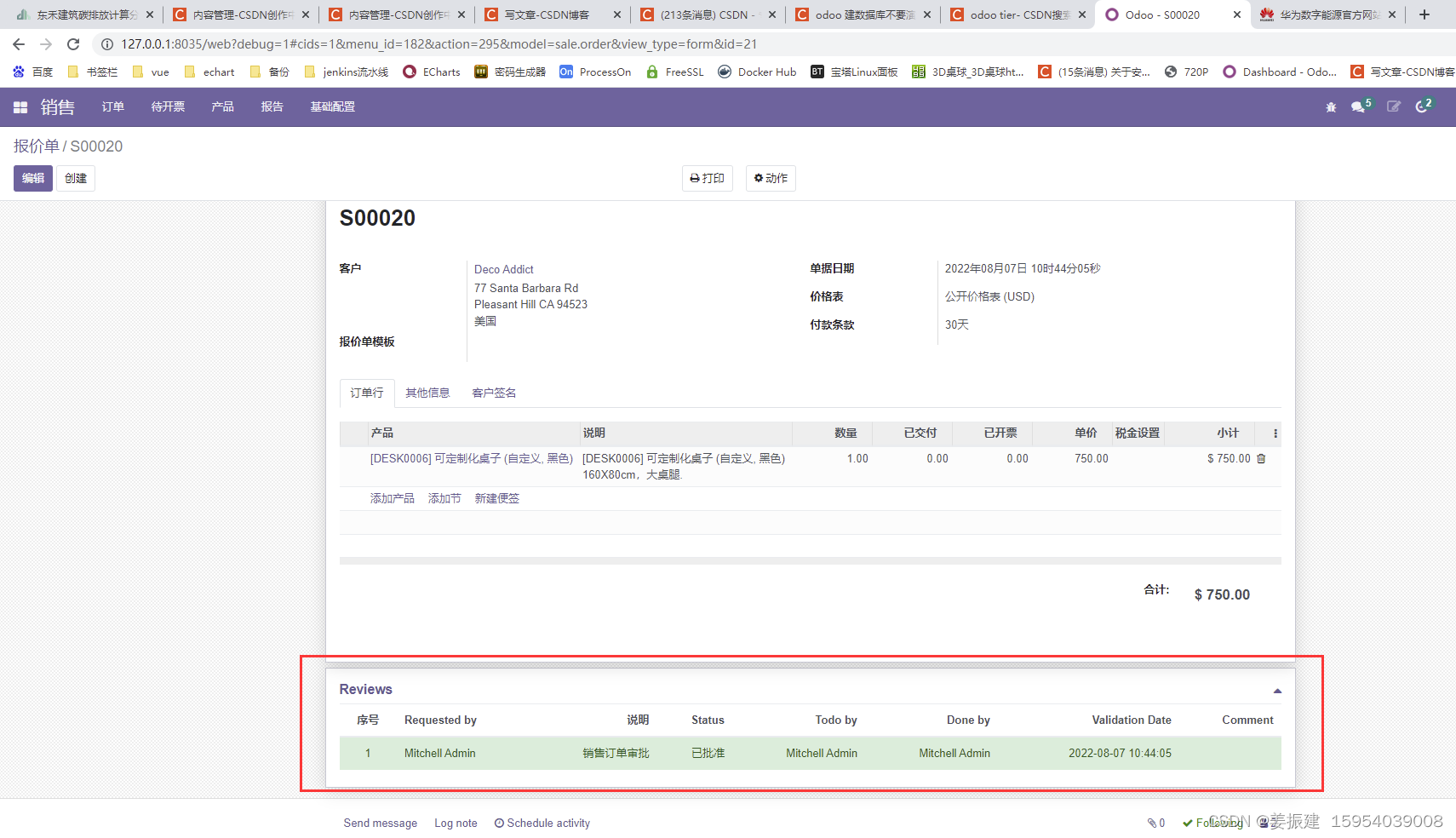This screenshot has width=1456, height=838.
Task: Open the ECharts bookmark
Action: [432, 72]
